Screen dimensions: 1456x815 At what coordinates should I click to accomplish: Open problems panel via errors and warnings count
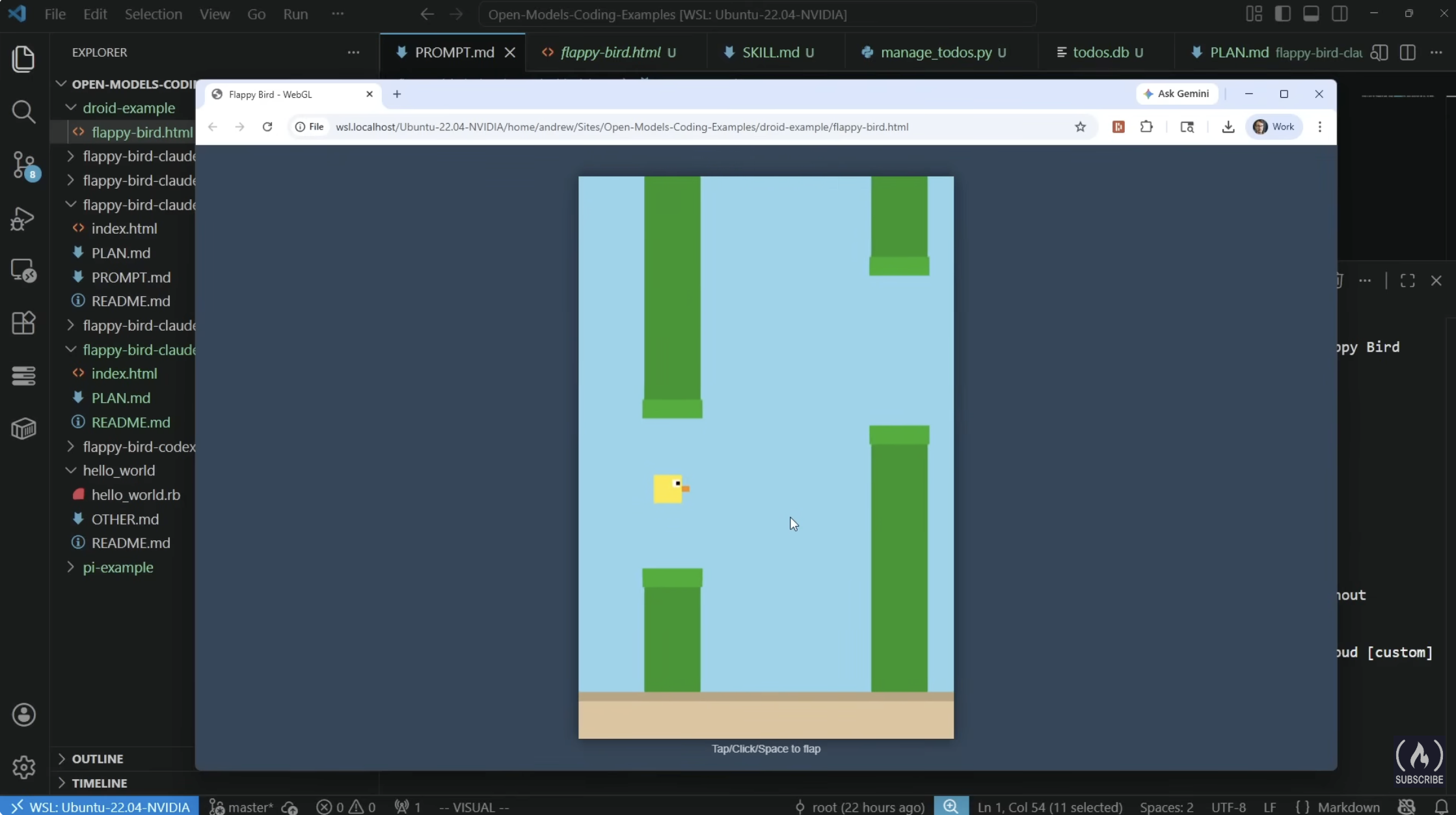click(345, 807)
